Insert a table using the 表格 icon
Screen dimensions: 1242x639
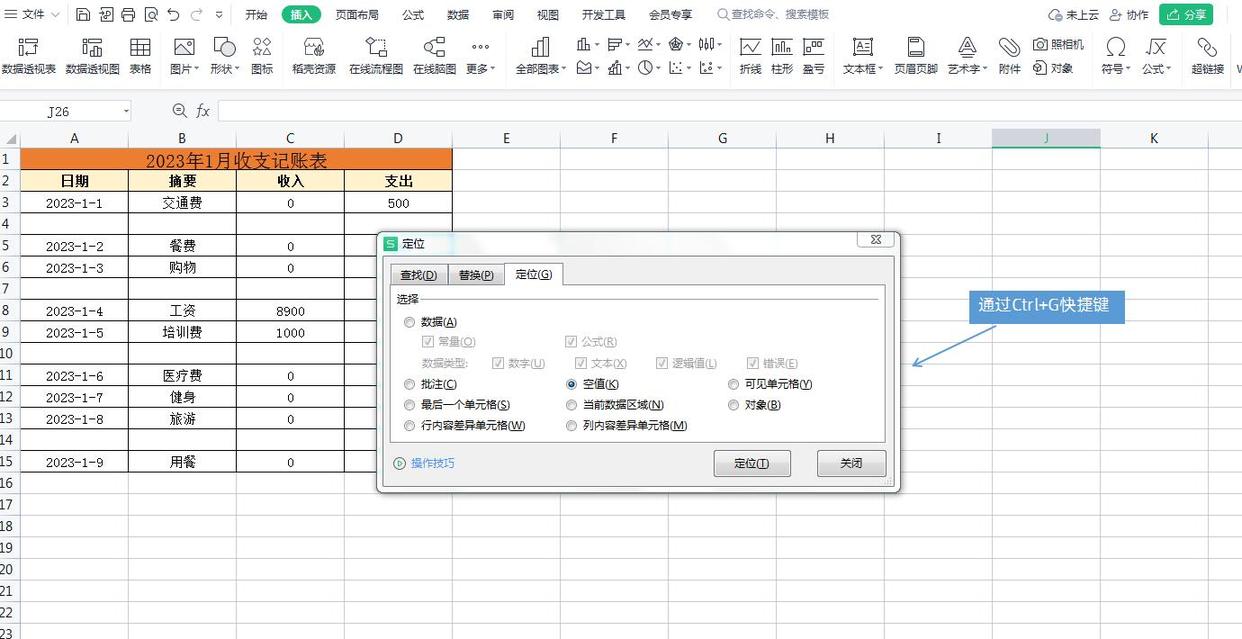pos(140,56)
